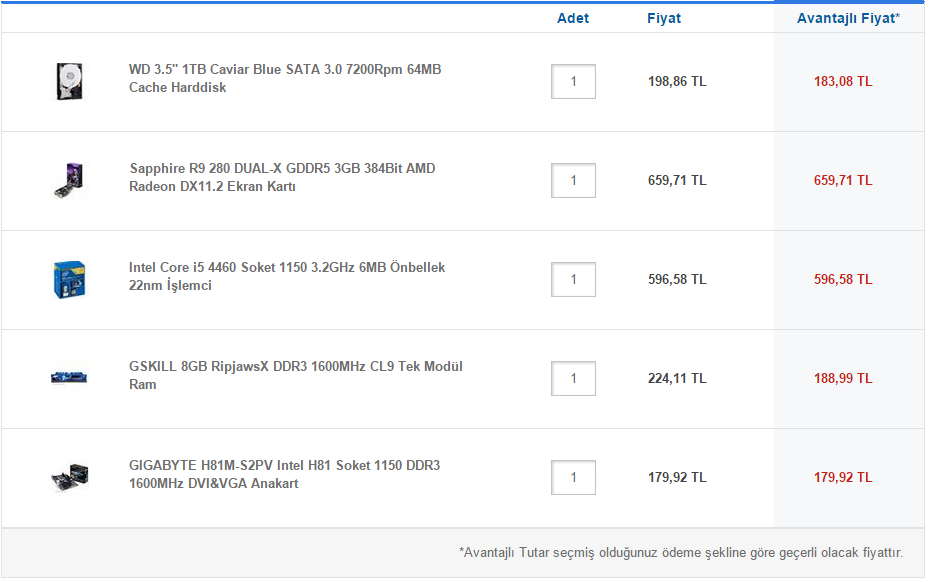Click the Avantajlı Fiyat column header
The height and width of the screenshot is (582, 935).
[x=848, y=18]
